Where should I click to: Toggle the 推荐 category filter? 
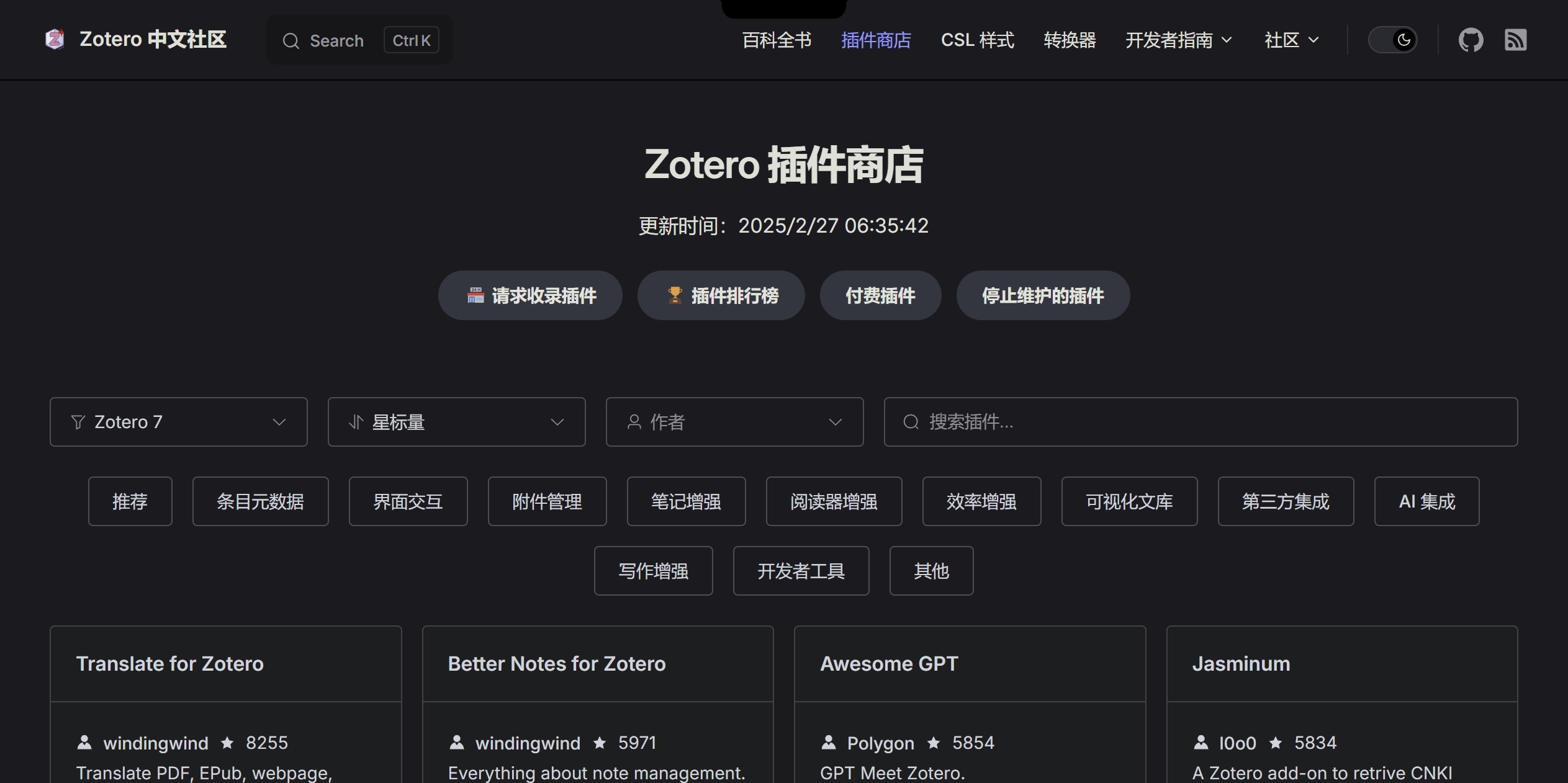130,501
